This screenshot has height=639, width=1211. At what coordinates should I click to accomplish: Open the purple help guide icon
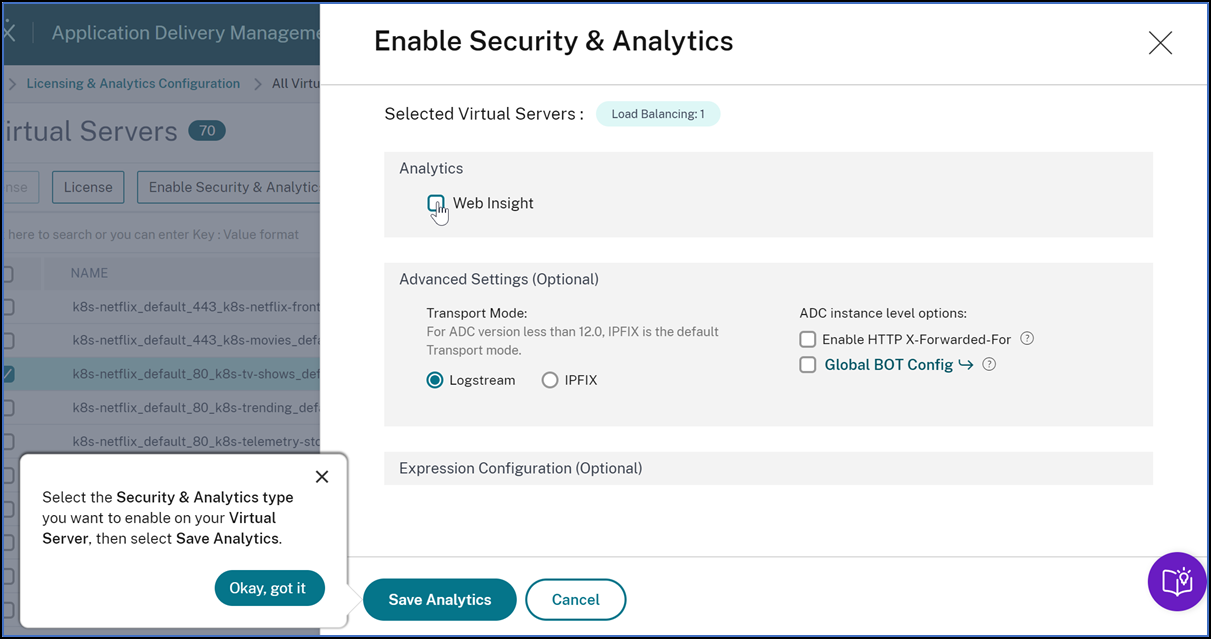pos(1177,581)
